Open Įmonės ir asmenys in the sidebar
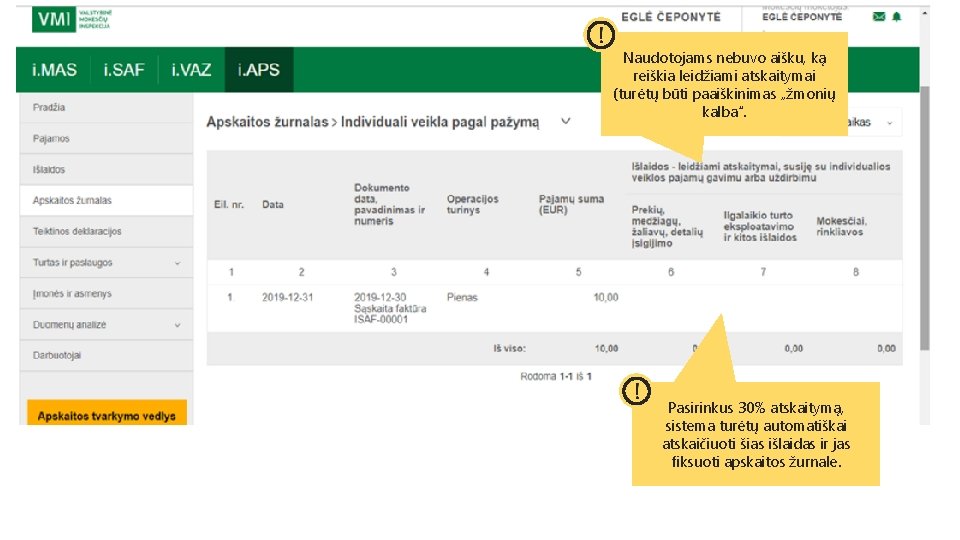This screenshot has width=960, height=540. (106, 294)
